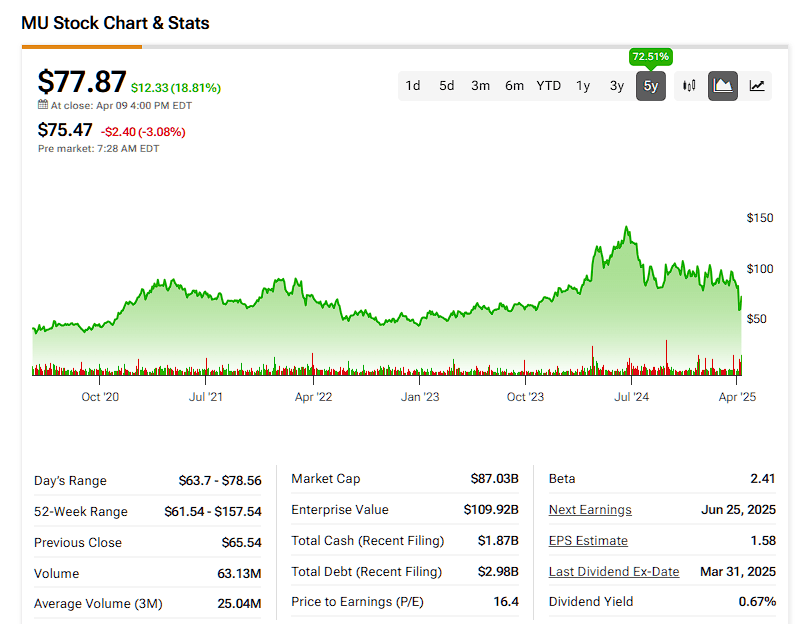Click the EPS Estimate value 1.58

click(x=763, y=541)
